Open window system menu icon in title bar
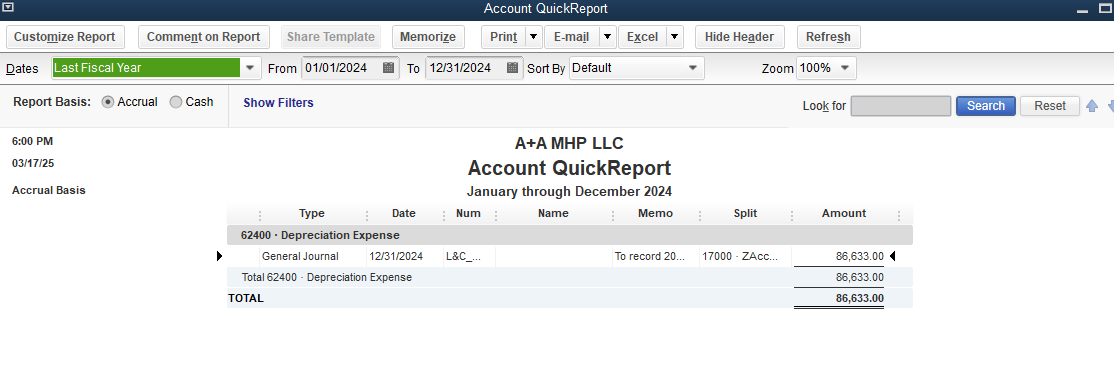Screen dimensions: 1114x385 [x=9, y=6]
